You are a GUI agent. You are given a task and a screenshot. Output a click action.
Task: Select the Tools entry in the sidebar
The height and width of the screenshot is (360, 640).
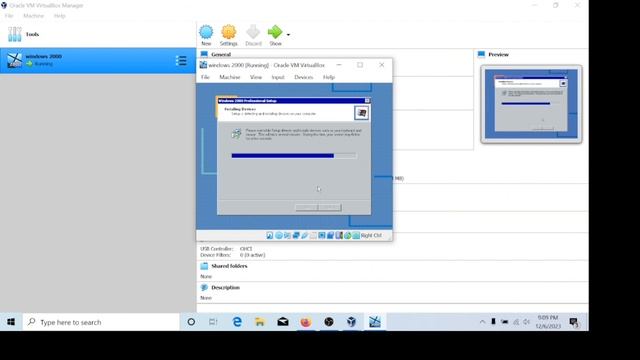click(x=98, y=34)
